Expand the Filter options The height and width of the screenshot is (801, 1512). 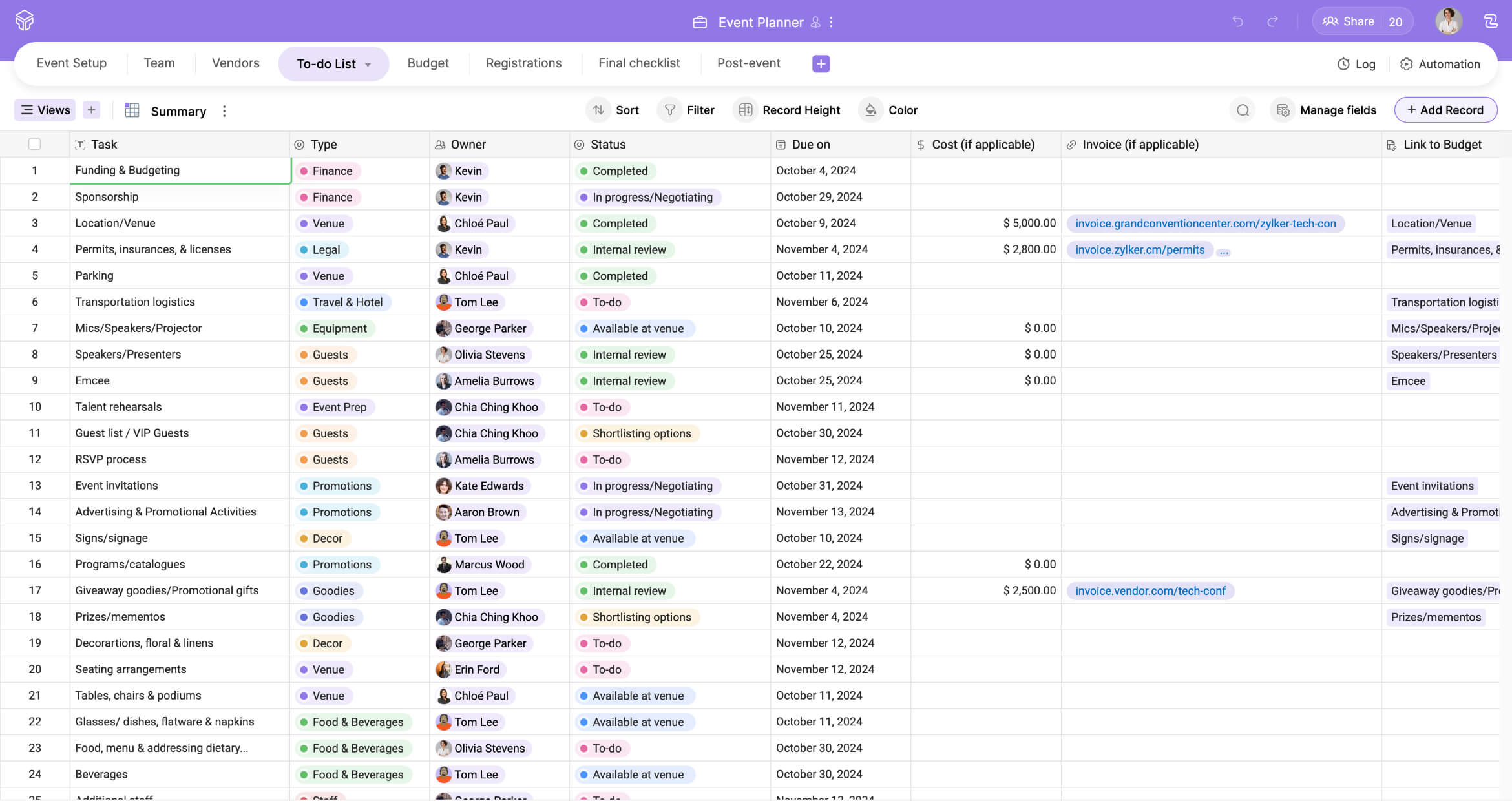click(x=688, y=110)
